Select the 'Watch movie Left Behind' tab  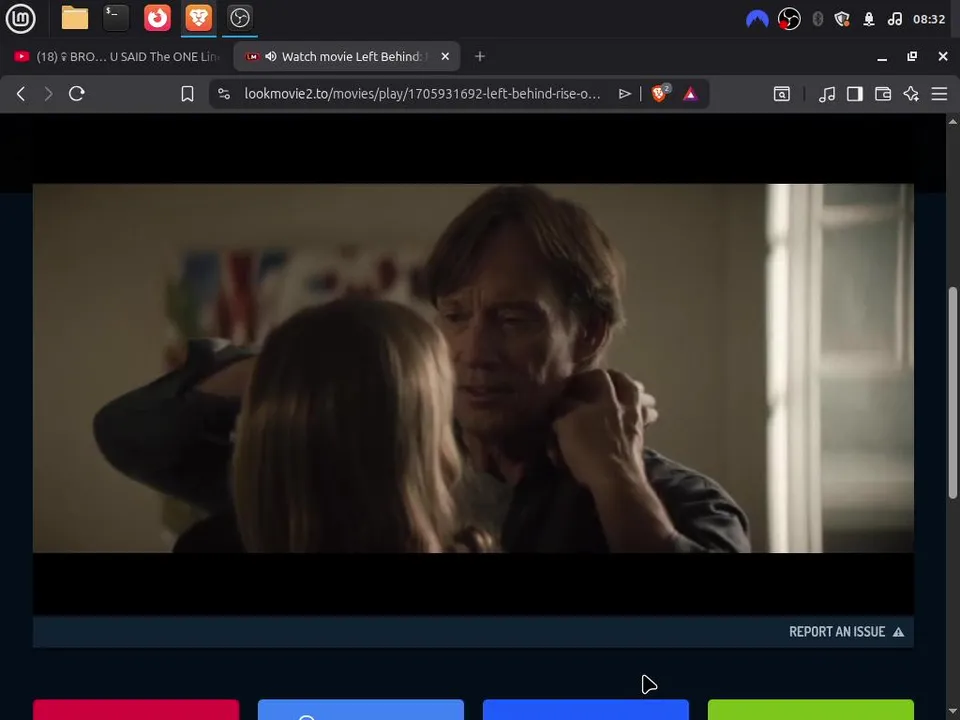[347, 56]
